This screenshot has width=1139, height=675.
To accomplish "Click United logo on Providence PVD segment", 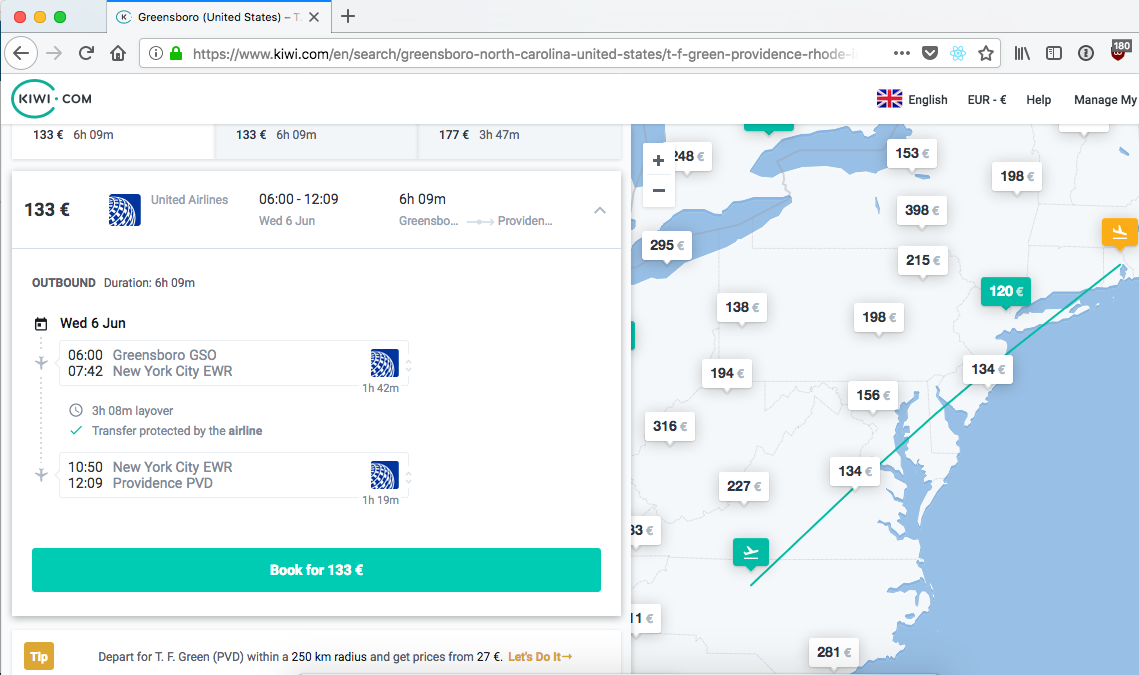I will (384, 475).
